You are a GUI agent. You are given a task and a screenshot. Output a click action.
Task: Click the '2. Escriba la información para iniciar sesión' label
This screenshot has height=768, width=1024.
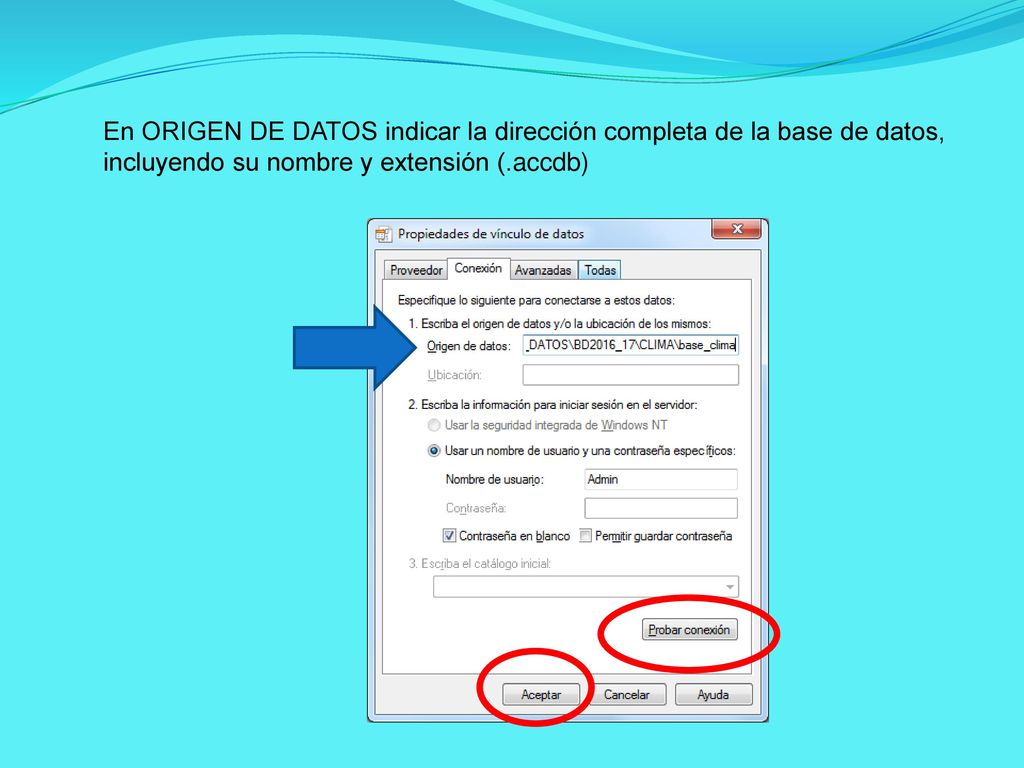[x=552, y=405]
